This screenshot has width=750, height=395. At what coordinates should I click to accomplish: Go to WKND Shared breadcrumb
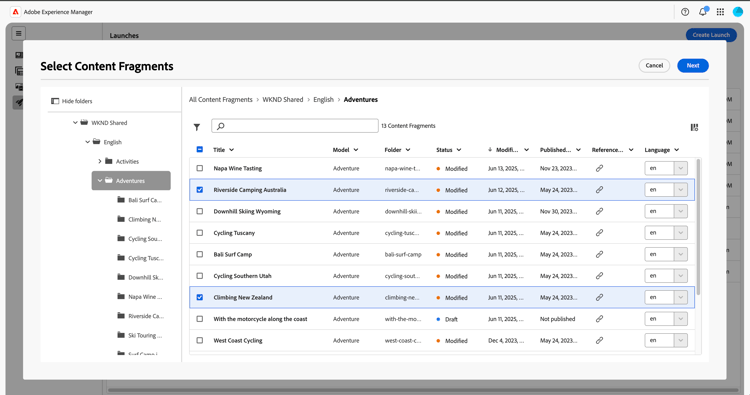coord(283,99)
